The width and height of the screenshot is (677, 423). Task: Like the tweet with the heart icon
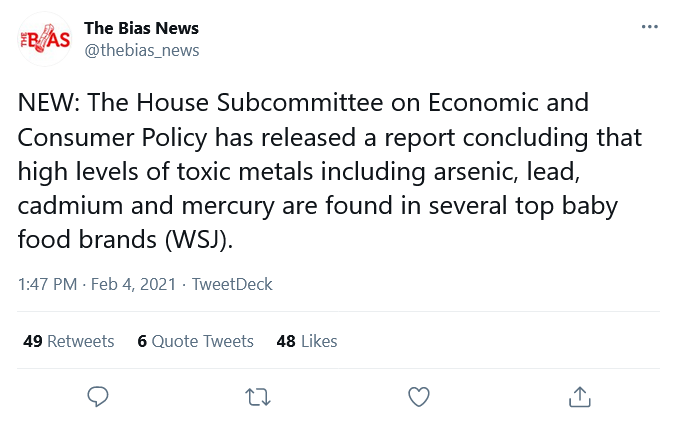419,397
